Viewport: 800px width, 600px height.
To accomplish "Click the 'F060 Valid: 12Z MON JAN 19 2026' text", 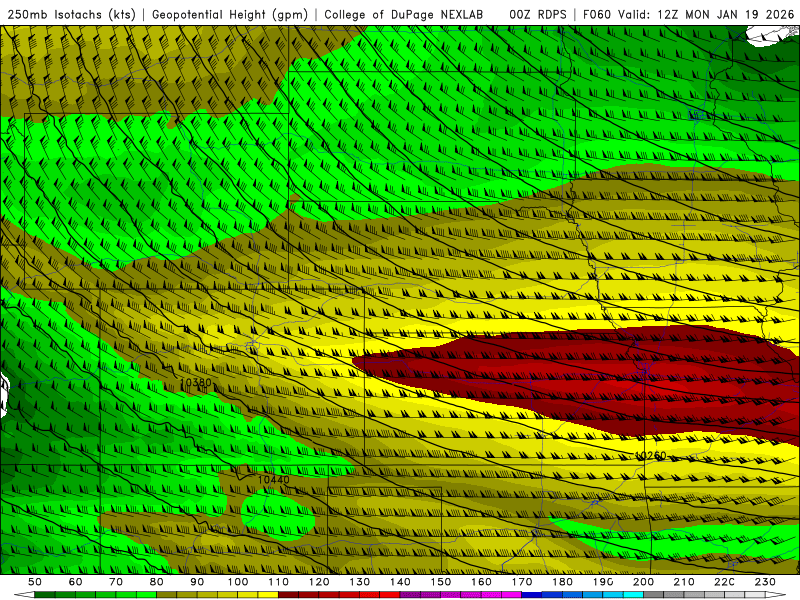I will [688, 14].
